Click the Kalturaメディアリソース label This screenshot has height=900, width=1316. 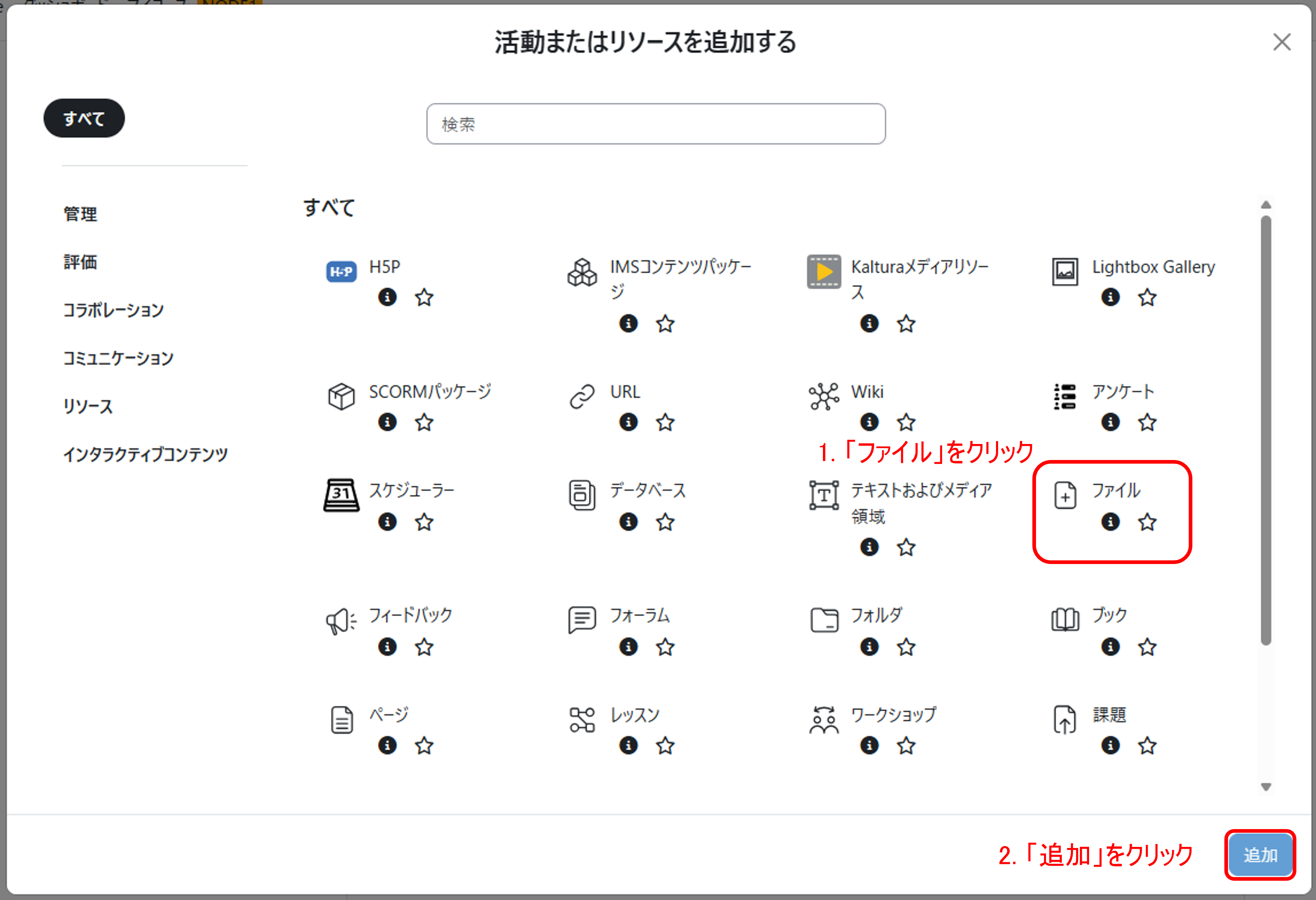coord(920,279)
